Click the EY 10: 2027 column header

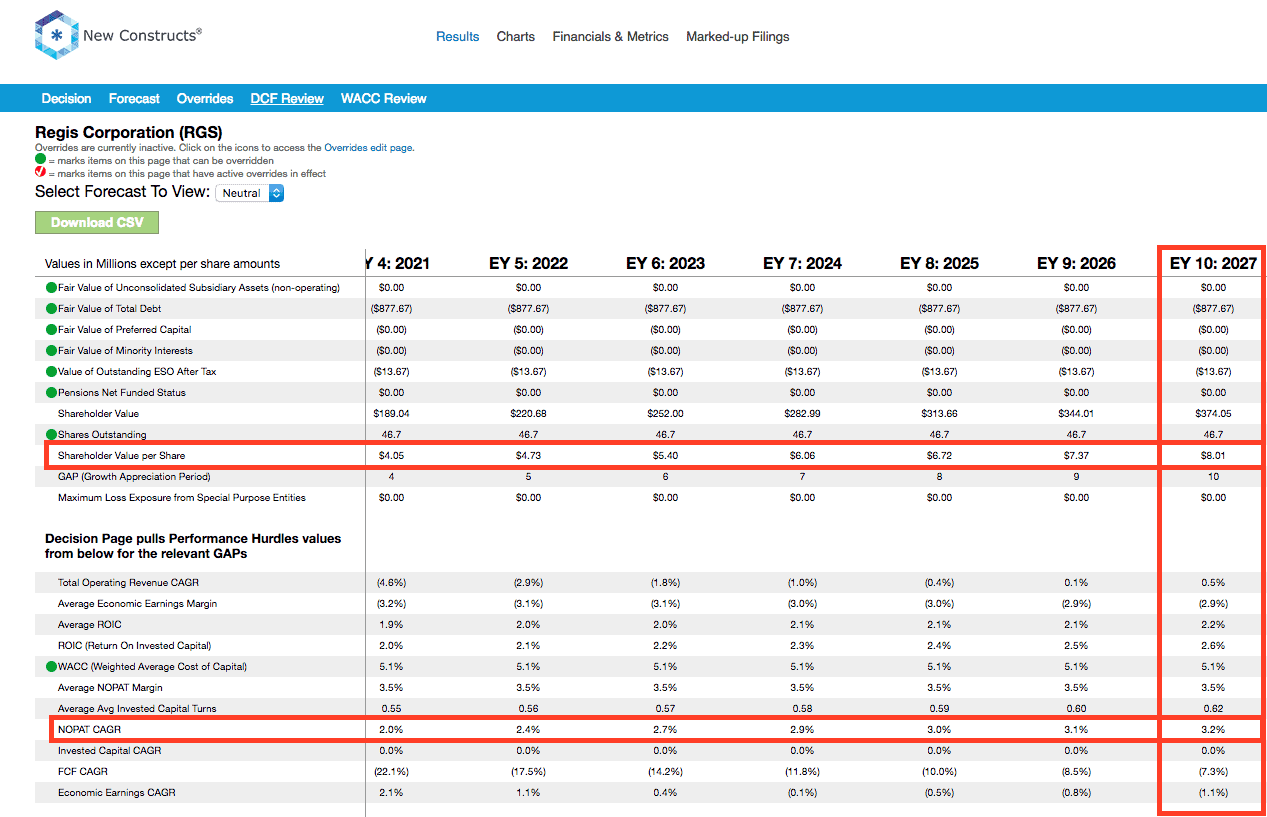(x=1213, y=264)
